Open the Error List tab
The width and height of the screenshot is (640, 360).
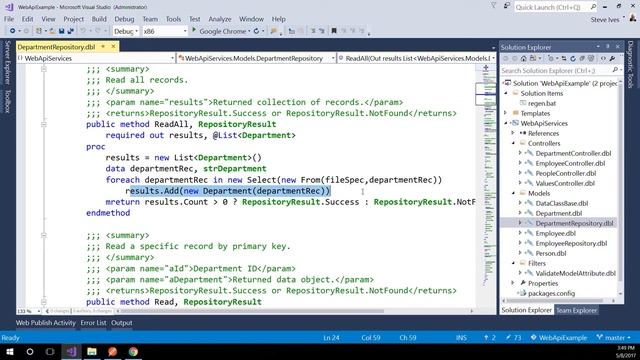[93, 322]
